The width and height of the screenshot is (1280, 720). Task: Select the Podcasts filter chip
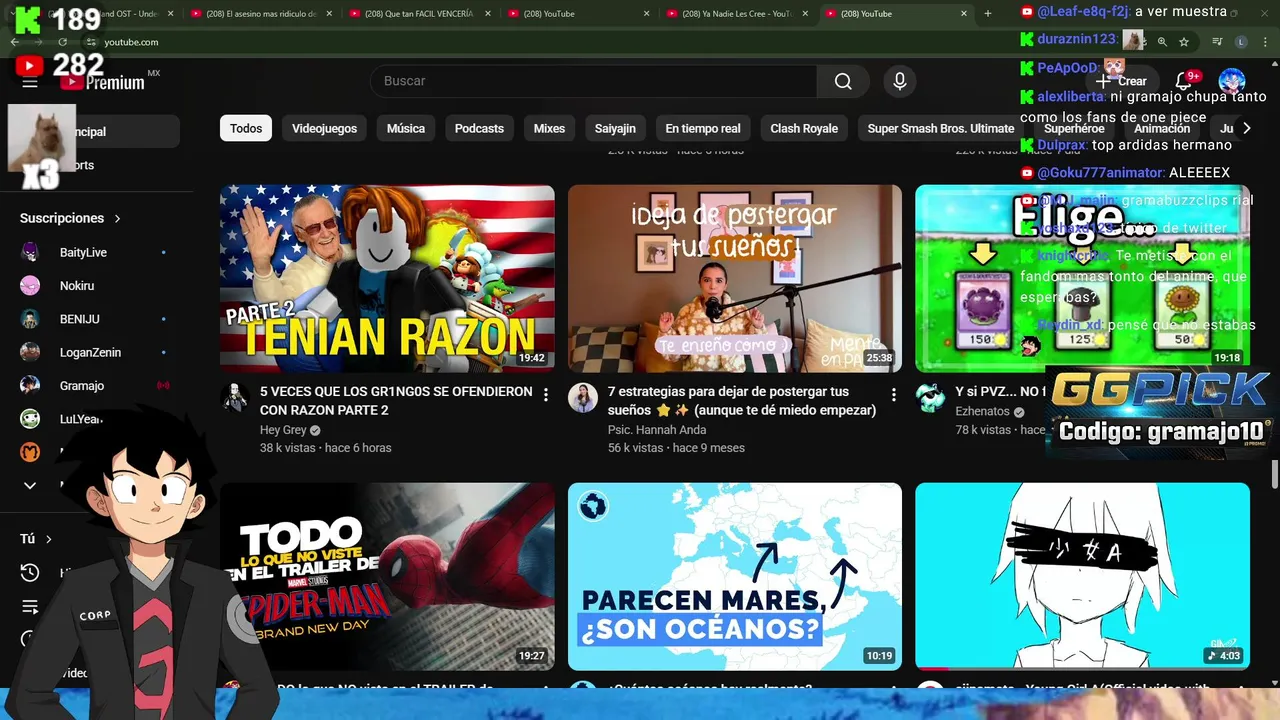pyautogui.click(x=479, y=128)
